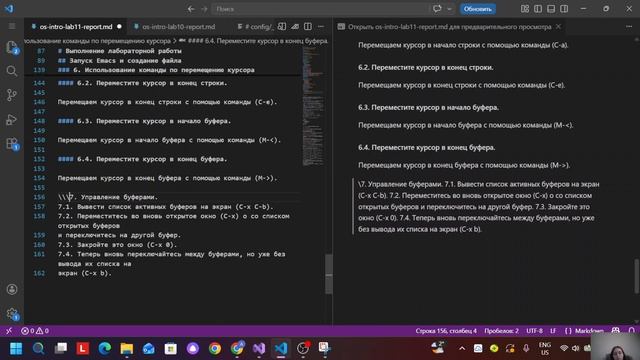Go back with the navigation arrow
The image size is (640, 360).
click(x=191, y=9)
